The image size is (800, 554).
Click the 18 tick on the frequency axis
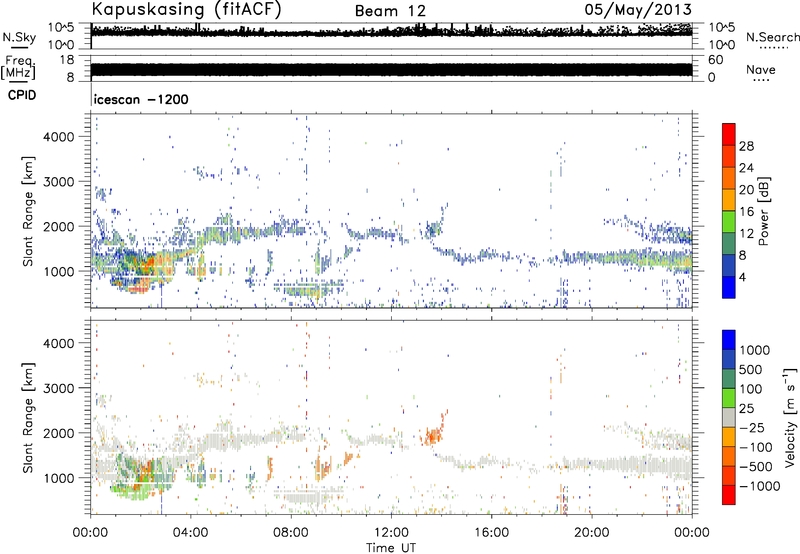(x=67, y=60)
